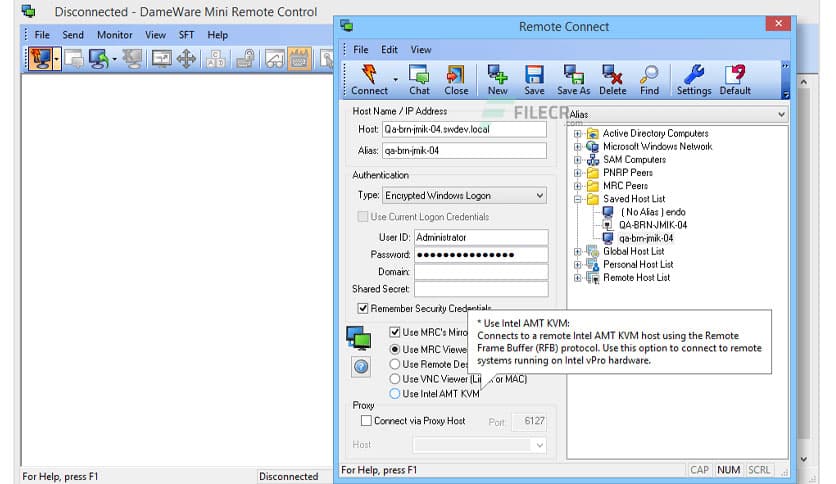The width and height of the screenshot is (836, 484).
Task: Select lowercase qa-brn-jmik-04 tree entry
Action: [646, 238]
